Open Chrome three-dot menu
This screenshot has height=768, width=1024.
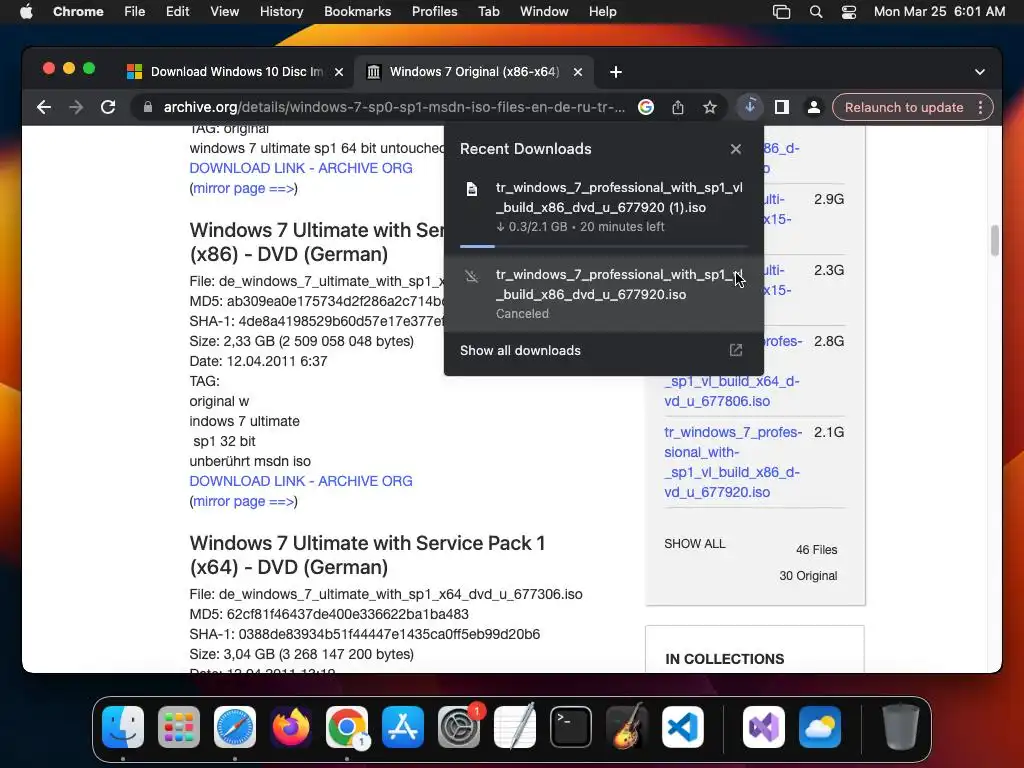click(x=980, y=107)
